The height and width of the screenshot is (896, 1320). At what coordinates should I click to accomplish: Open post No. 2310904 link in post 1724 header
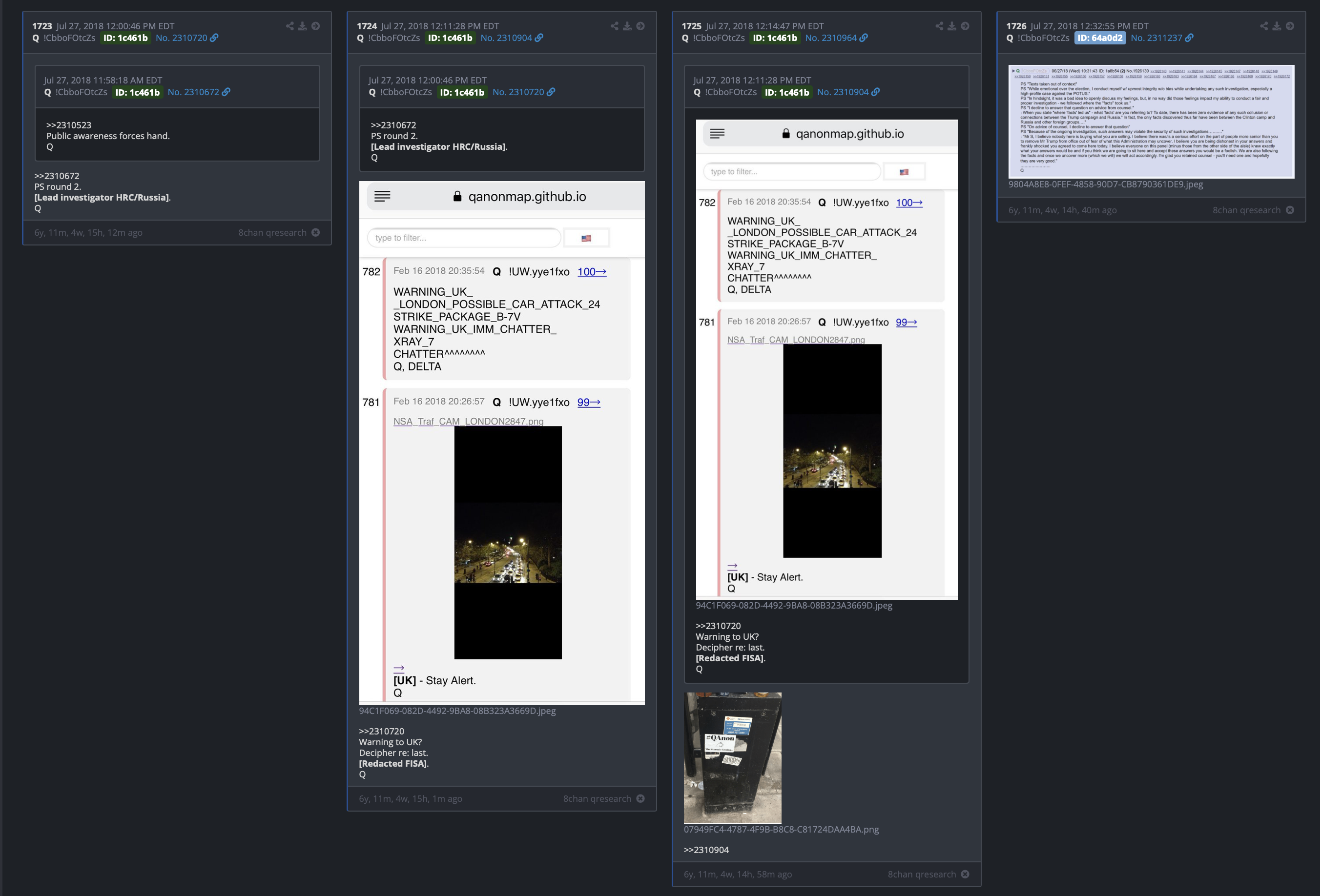[x=507, y=38]
